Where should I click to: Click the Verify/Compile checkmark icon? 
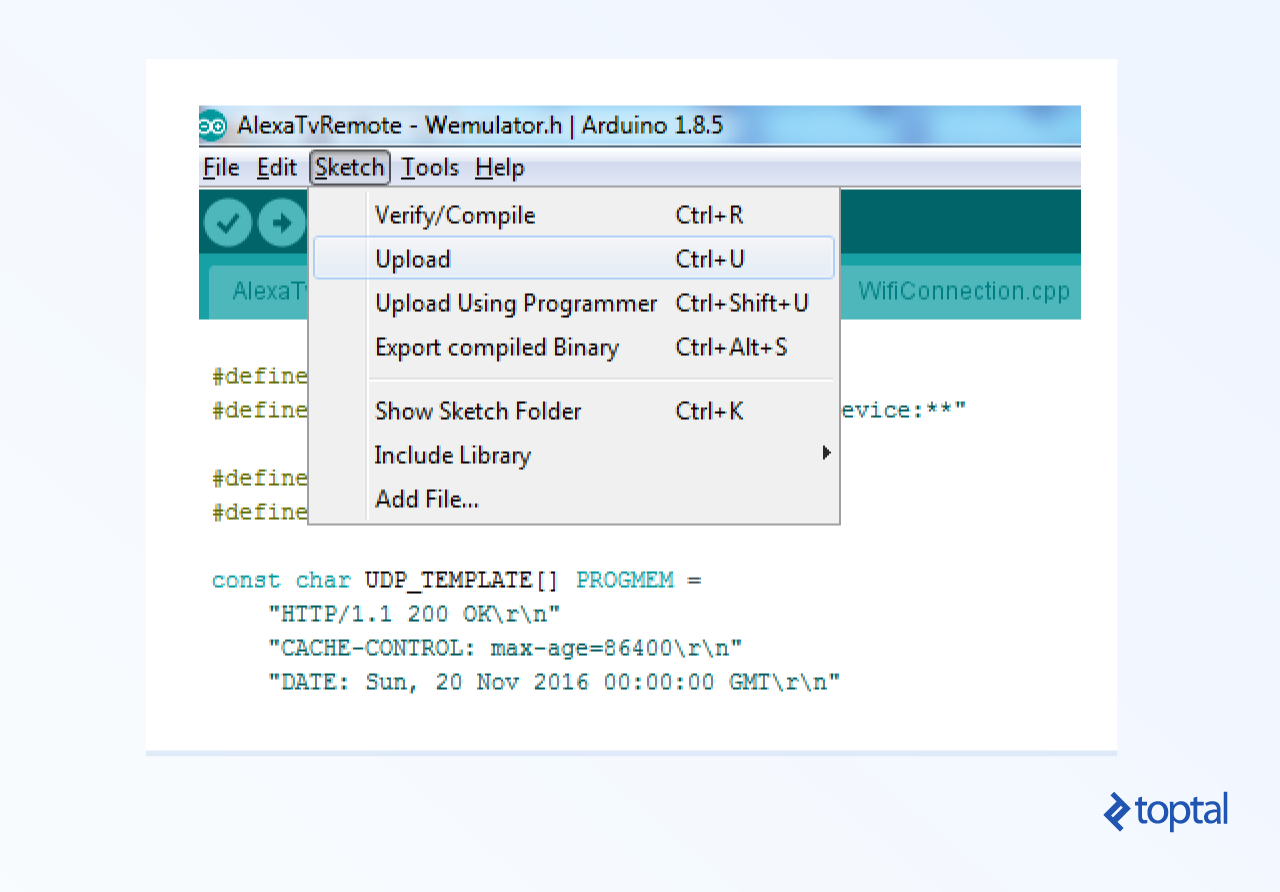pos(227,222)
